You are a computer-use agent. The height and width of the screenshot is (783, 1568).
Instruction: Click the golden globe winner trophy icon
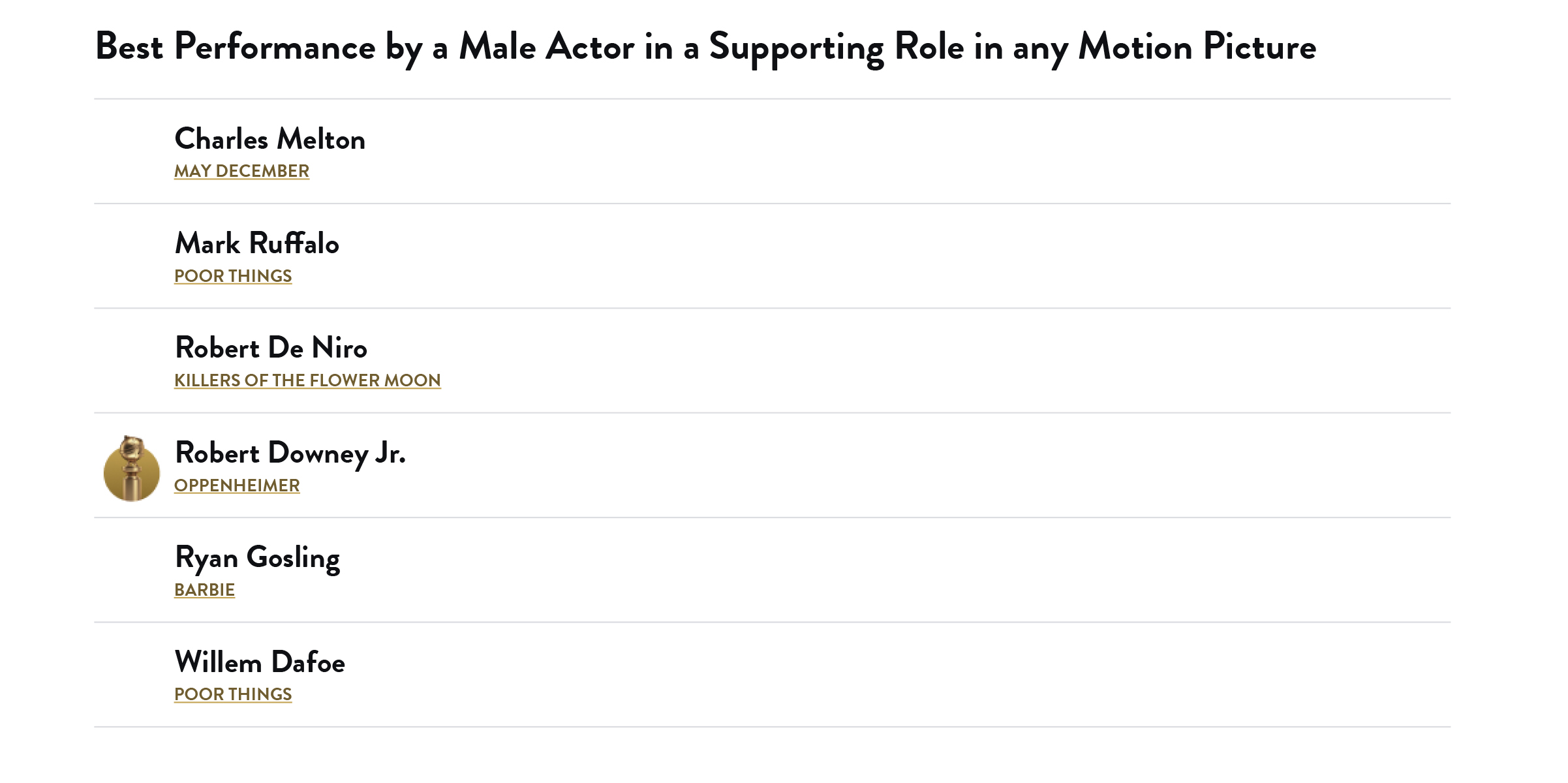pyautogui.click(x=132, y=468)
